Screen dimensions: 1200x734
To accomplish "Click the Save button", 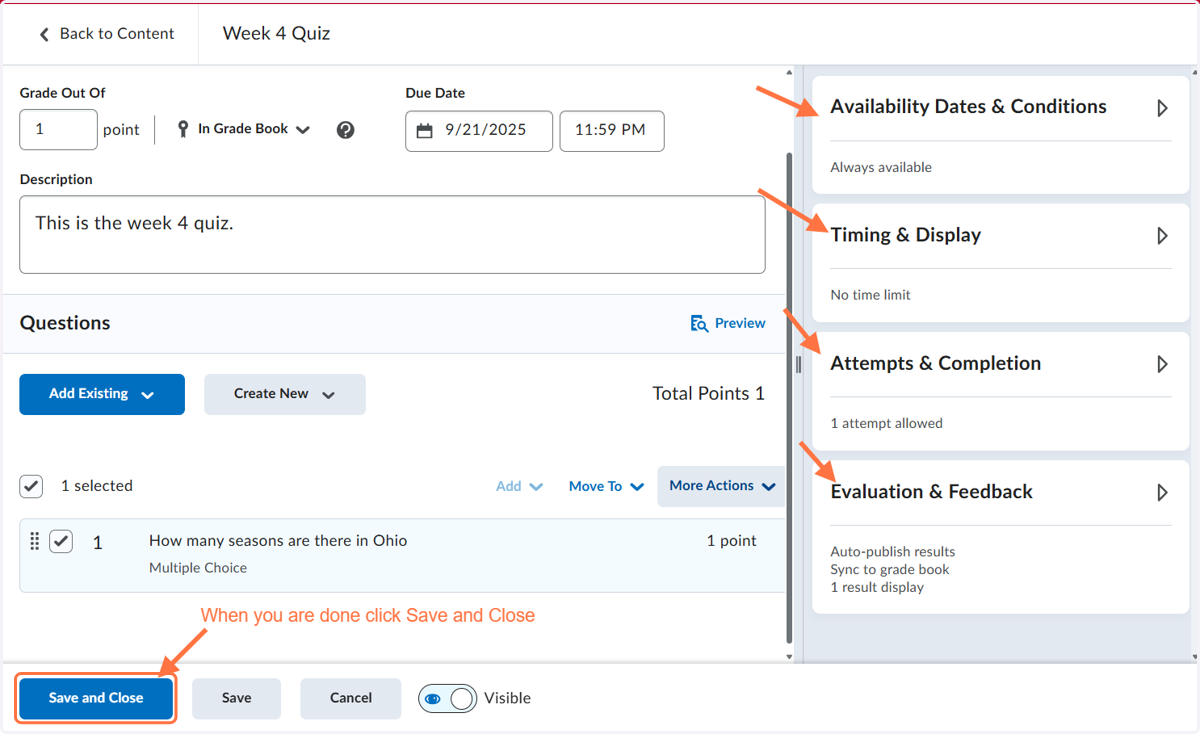I will pos(236,698).
